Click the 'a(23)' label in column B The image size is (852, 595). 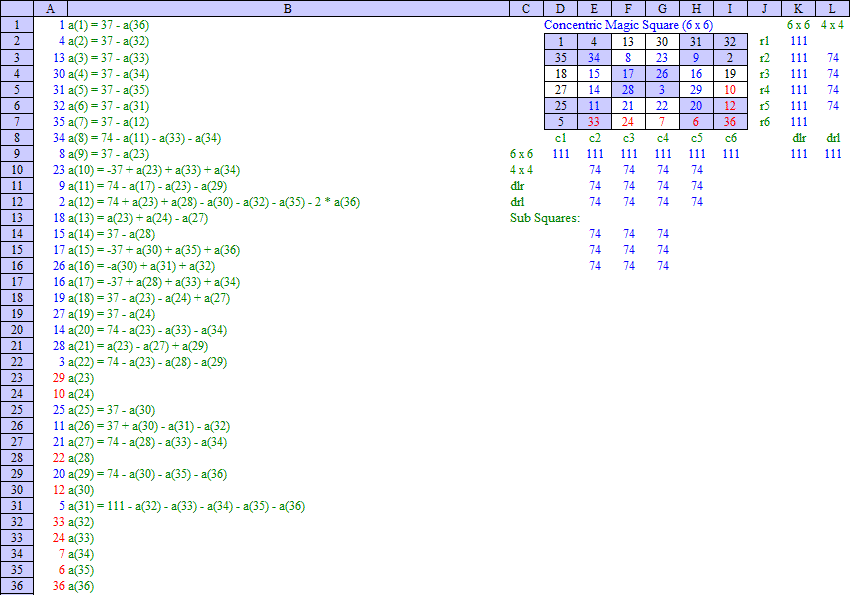81,378
